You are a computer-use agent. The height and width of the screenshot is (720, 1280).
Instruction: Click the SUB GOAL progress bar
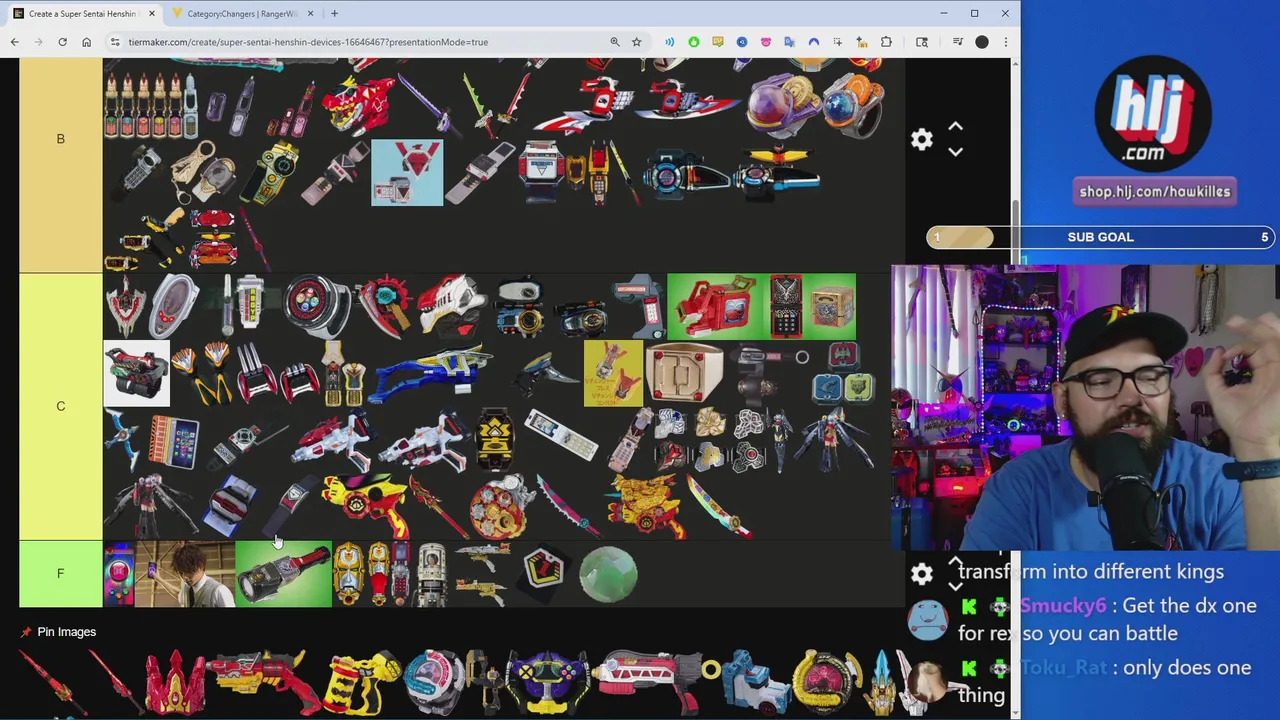tap(1100, 237)
